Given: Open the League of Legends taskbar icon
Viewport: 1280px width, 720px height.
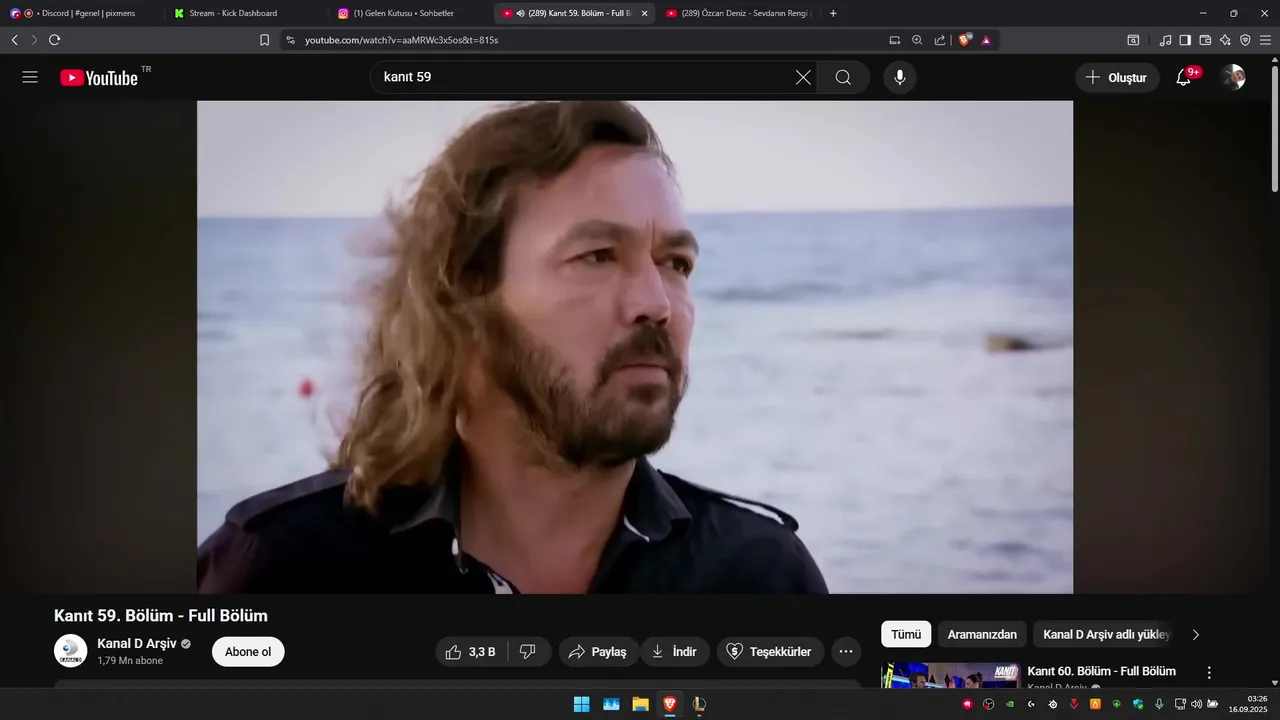Looking at the screenshot, I should pyautogui.click(x=699, y=704).
